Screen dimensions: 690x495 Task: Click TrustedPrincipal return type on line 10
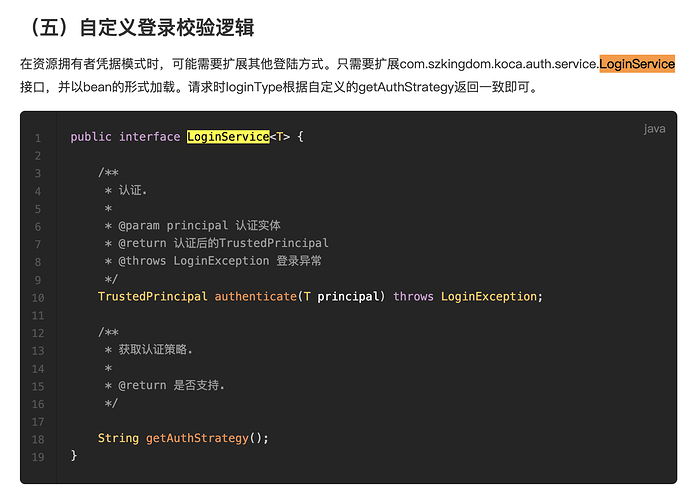coord(152,297)
